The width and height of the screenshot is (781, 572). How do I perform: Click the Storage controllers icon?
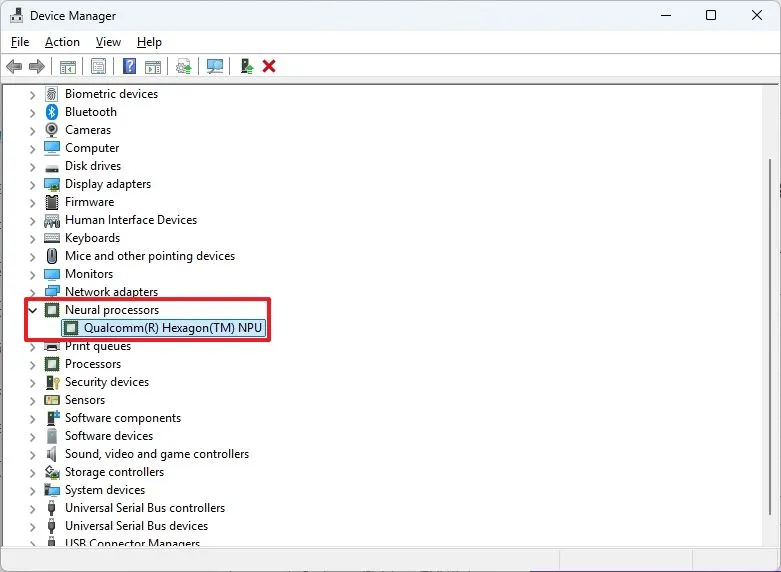pyautogui.click(x=52, y=472)
